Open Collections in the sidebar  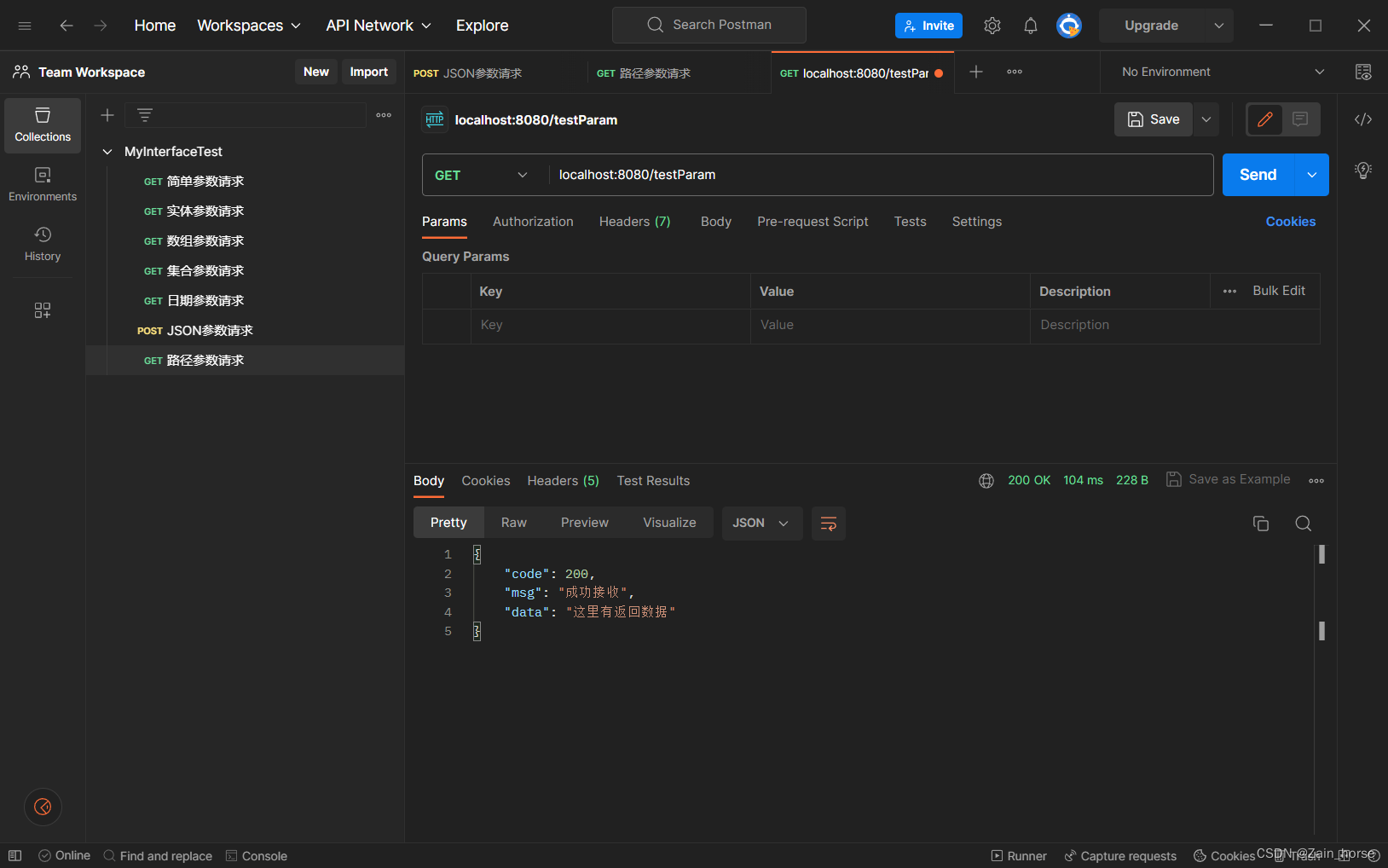click(x=43, y=125)
